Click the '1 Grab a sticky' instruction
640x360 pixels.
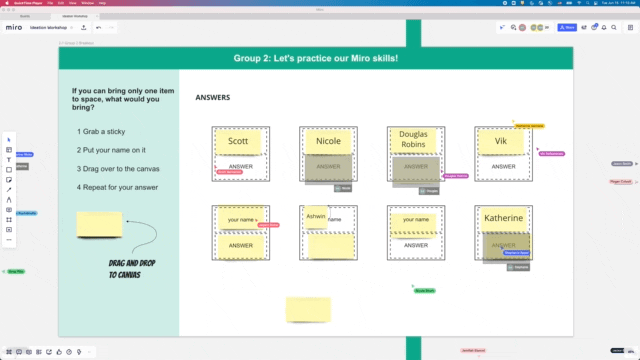coord(101,131)
